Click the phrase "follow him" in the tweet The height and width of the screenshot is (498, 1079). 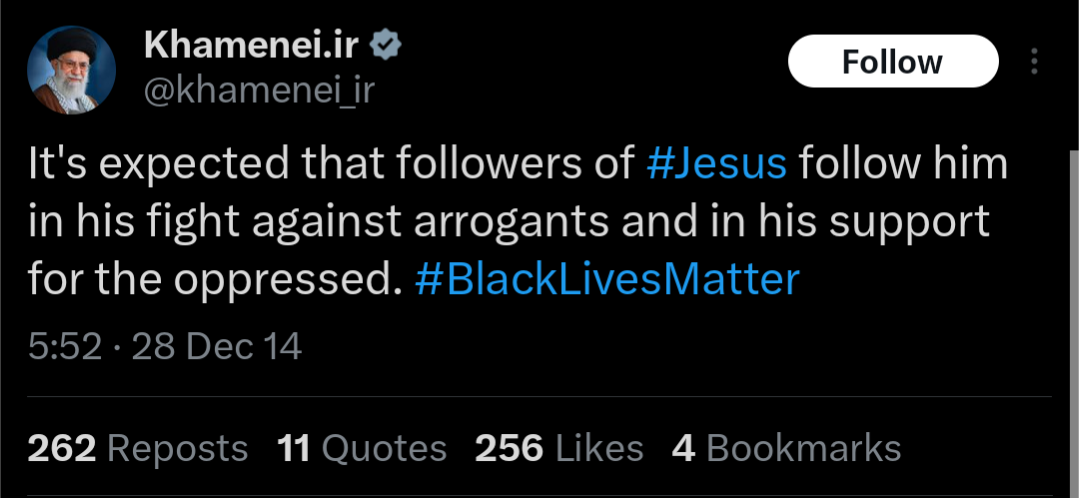tap(904, 164)
